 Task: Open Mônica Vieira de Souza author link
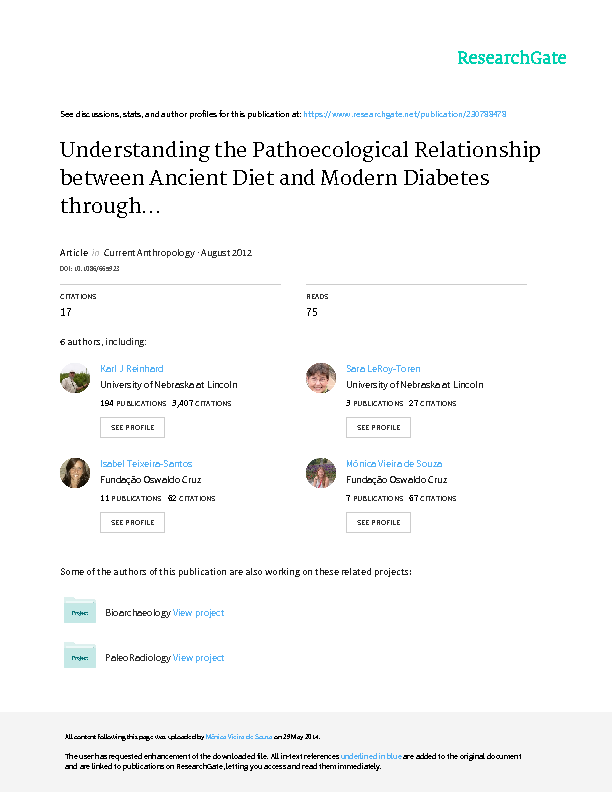tap(394, 464)
